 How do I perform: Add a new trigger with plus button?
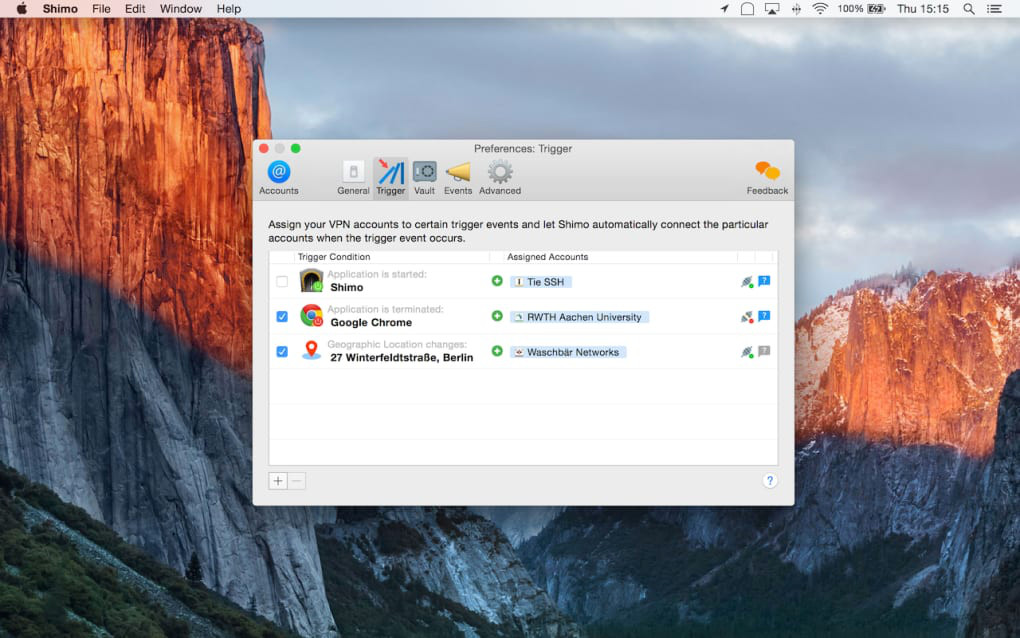coord(278,481)
